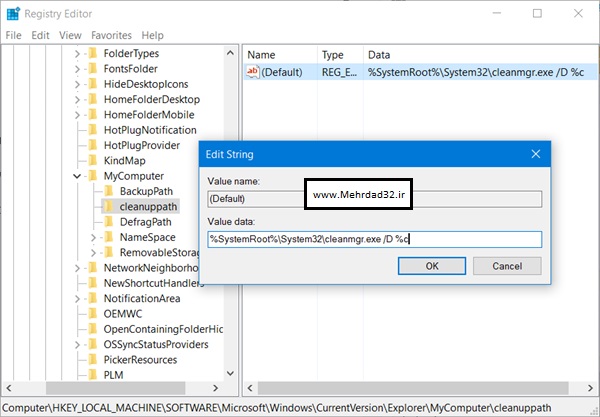Click the BackupPath folder icon
The image size is (600, 417).
point(109,191)
